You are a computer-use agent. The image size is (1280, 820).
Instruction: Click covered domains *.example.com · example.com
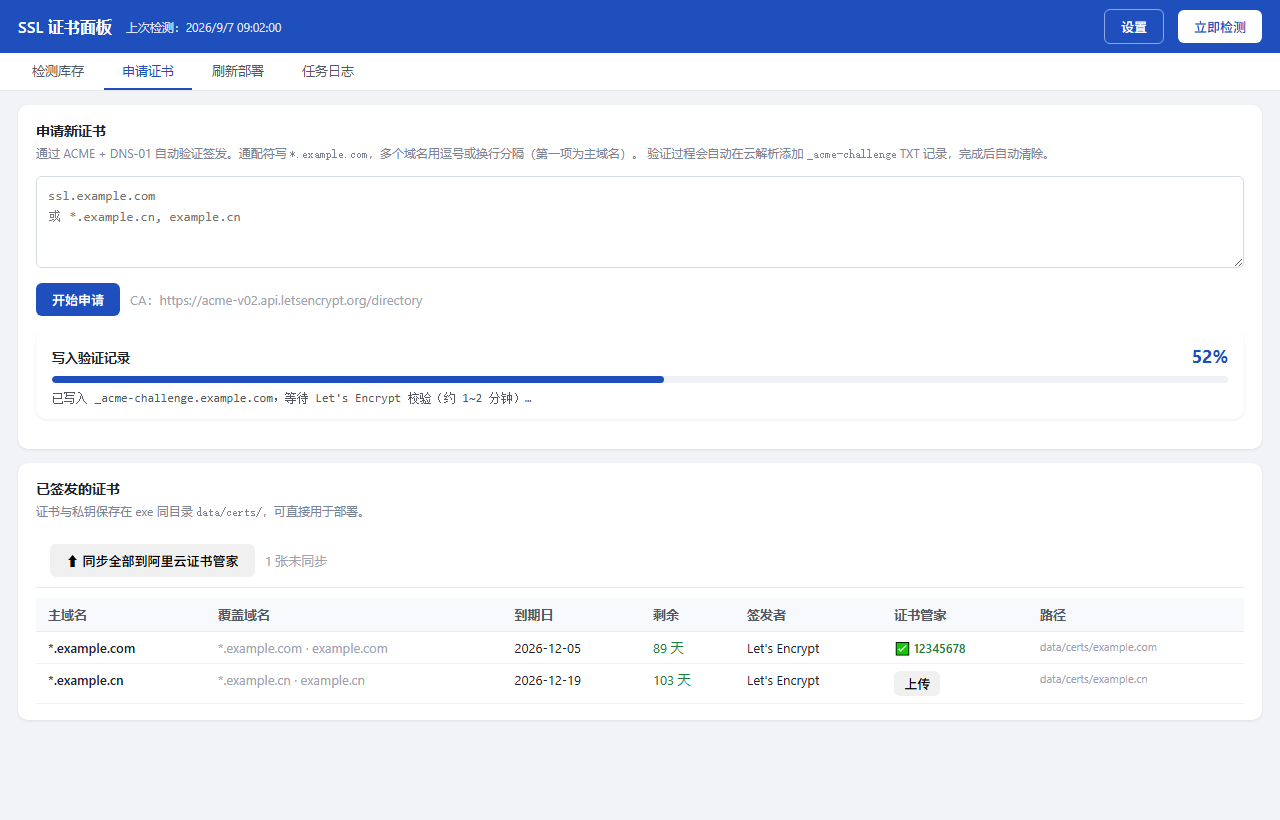[303, 648]
